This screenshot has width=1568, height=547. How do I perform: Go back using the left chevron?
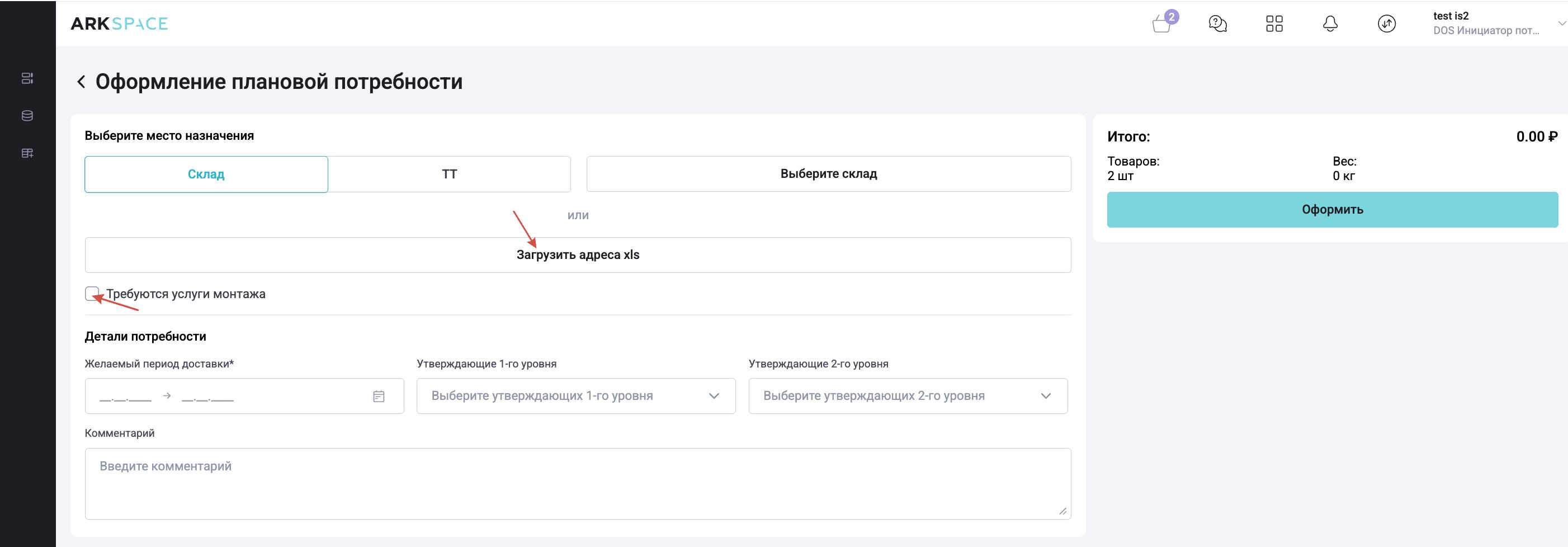(x=81, y=82)
